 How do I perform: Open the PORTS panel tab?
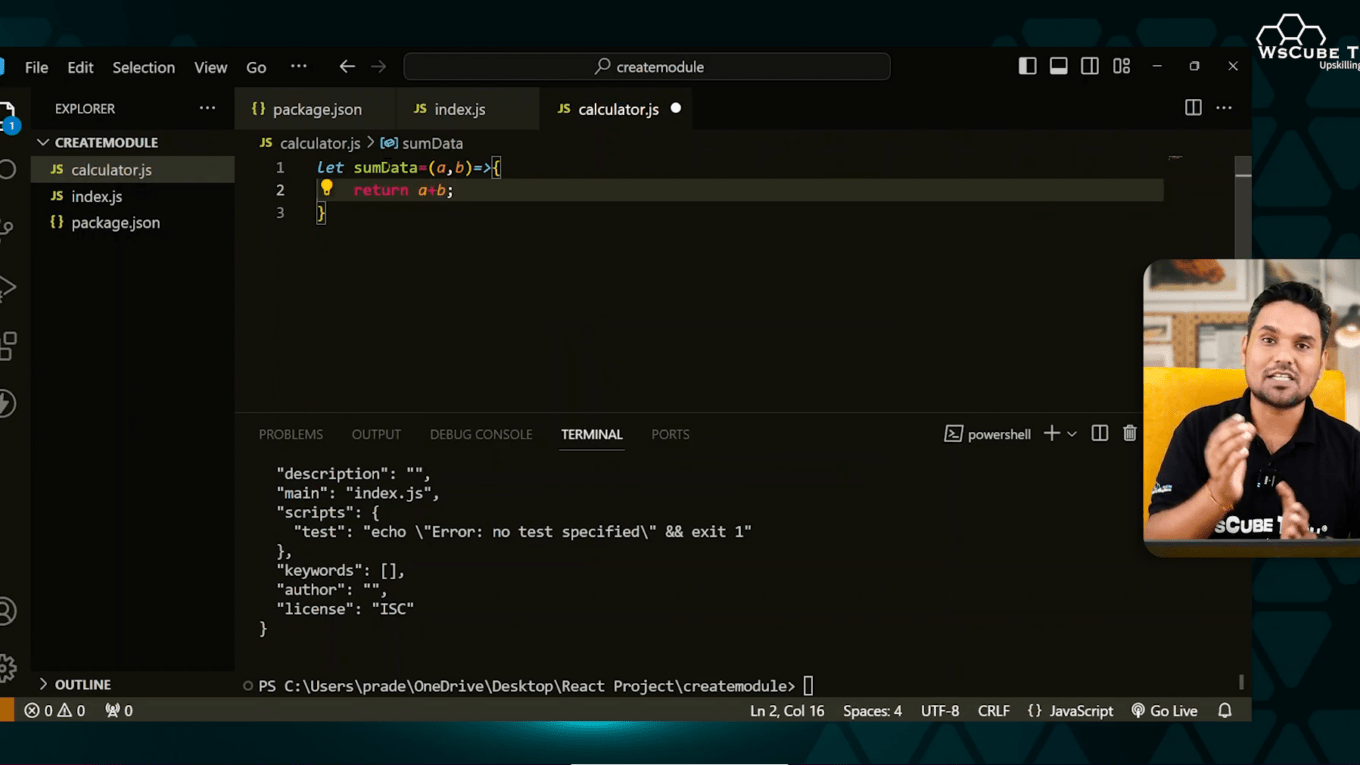[670, 434]
